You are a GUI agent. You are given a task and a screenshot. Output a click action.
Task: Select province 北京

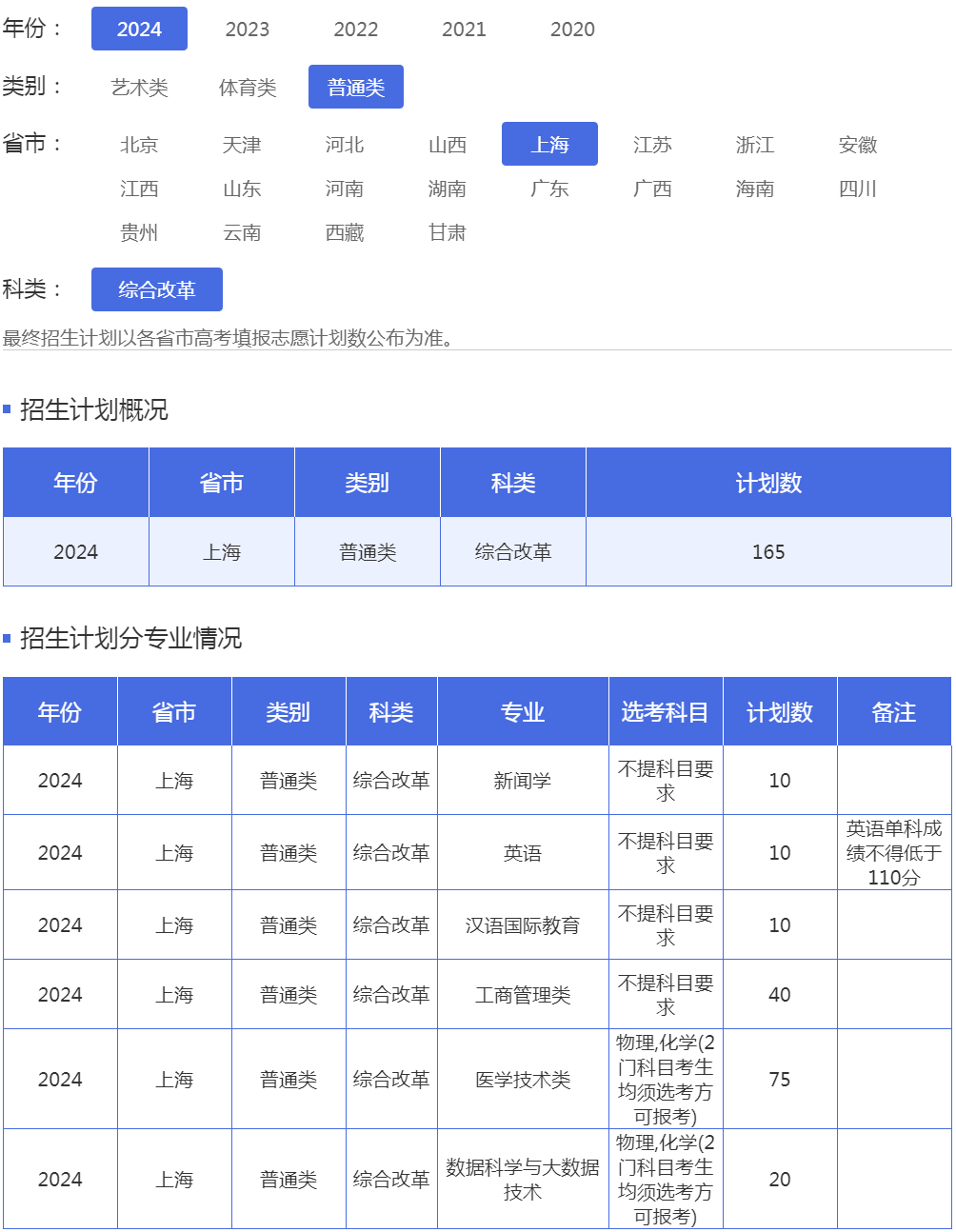click(139, 144)
